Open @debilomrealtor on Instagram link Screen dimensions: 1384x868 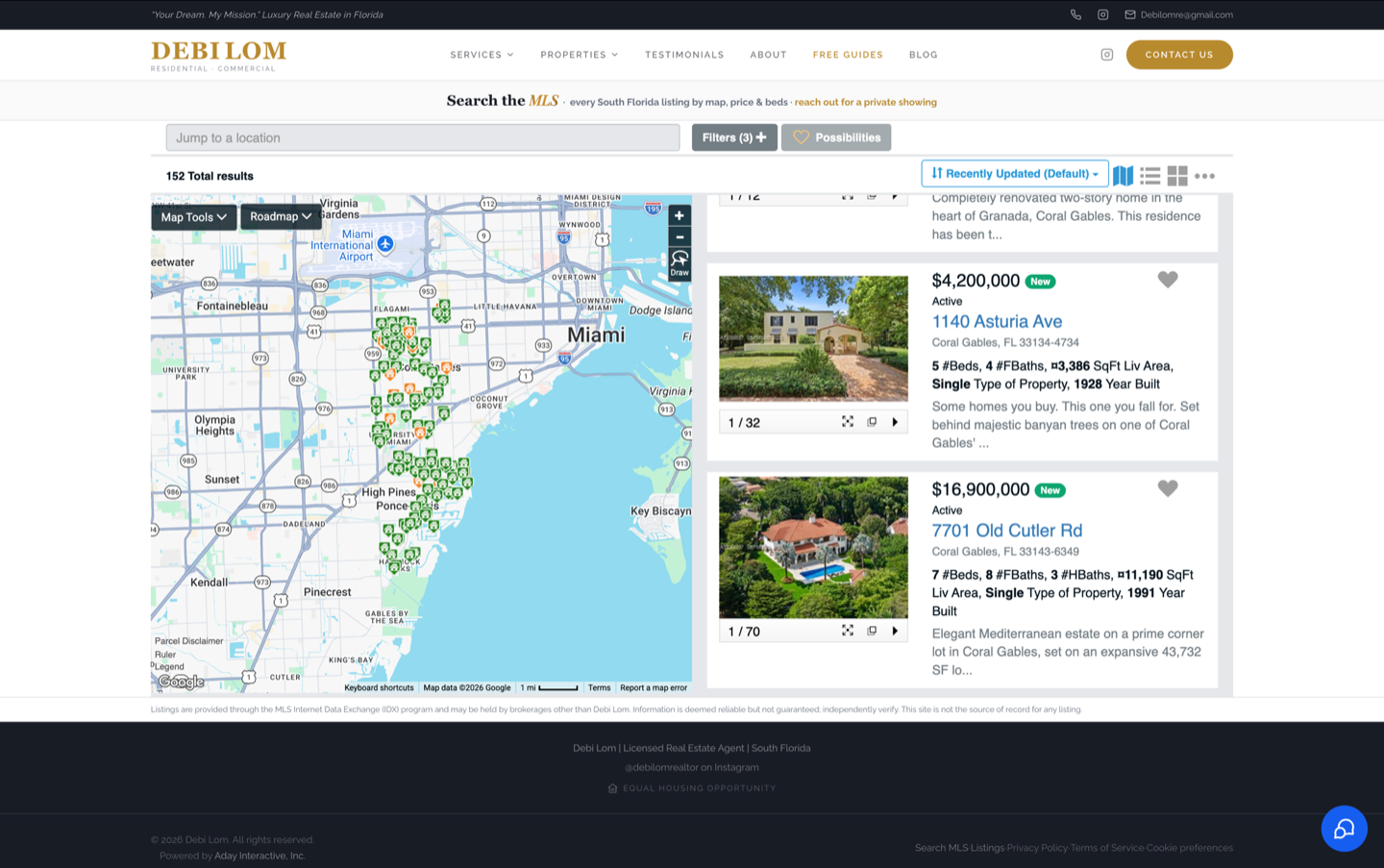692,767
